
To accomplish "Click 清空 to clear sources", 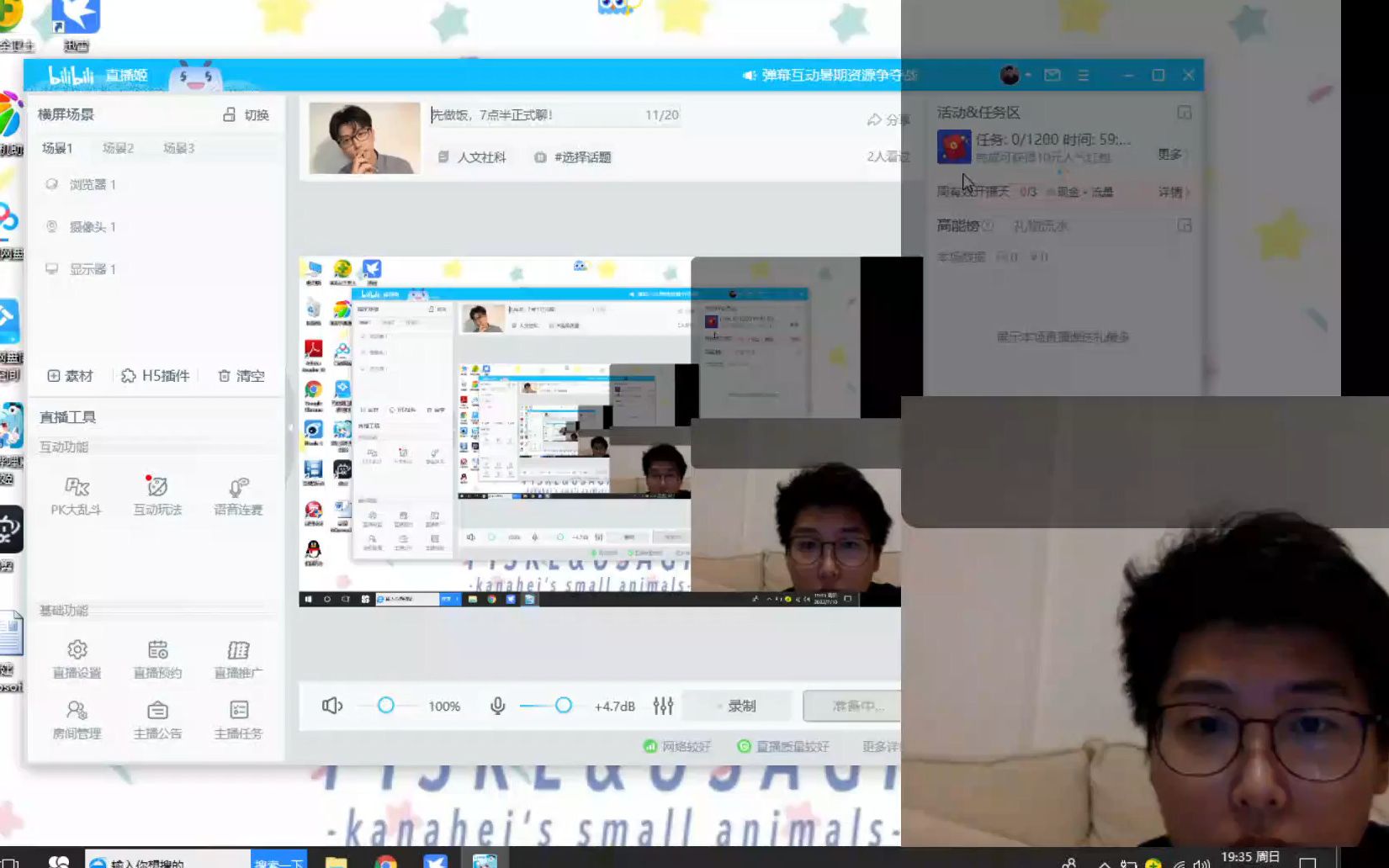I will tap(241, 376).
